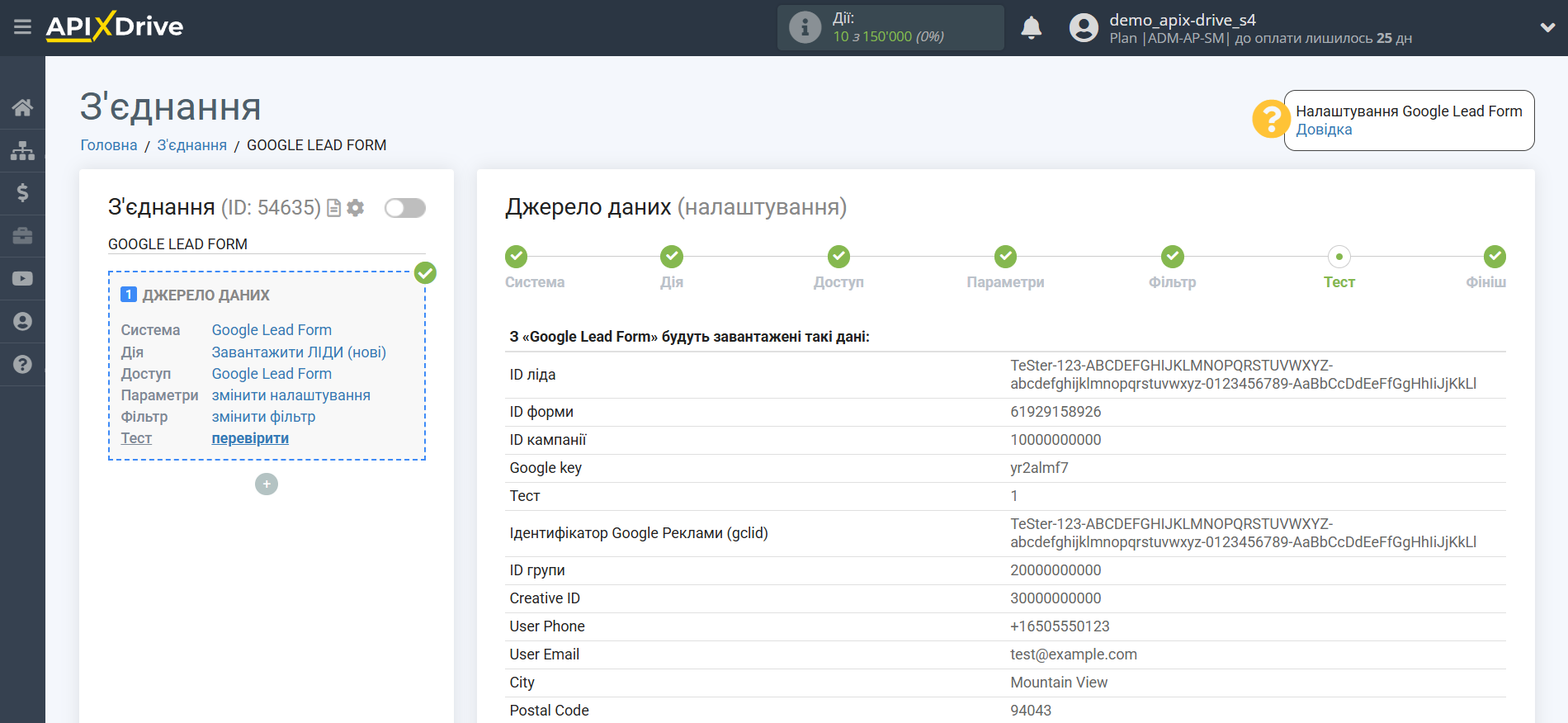1568x723 pixels.
Task: Add a new block with plus button
Action: 267,484
